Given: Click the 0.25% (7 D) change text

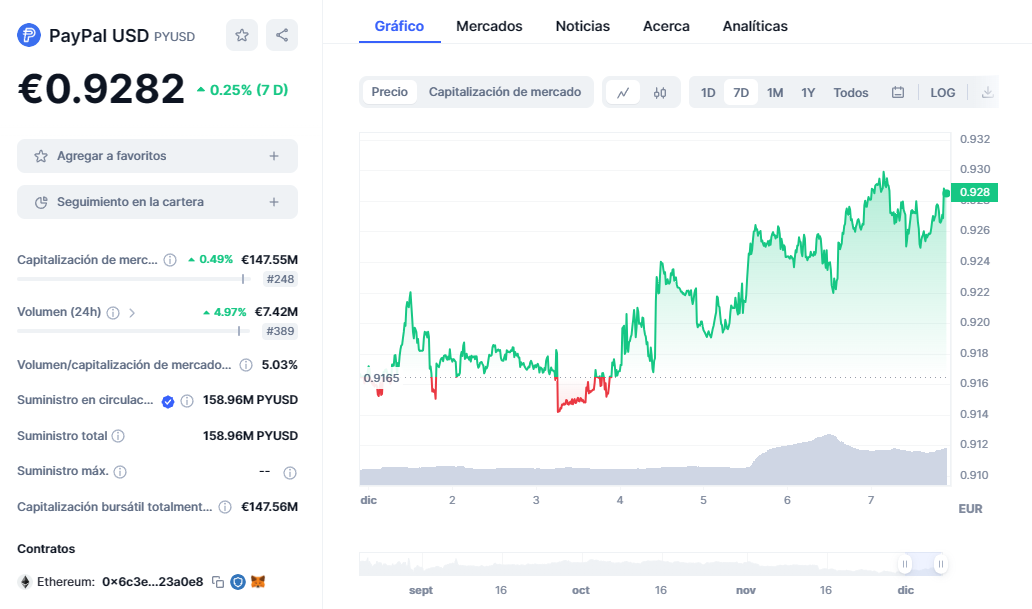Looking at the screenshot, I should click(242, 90).
